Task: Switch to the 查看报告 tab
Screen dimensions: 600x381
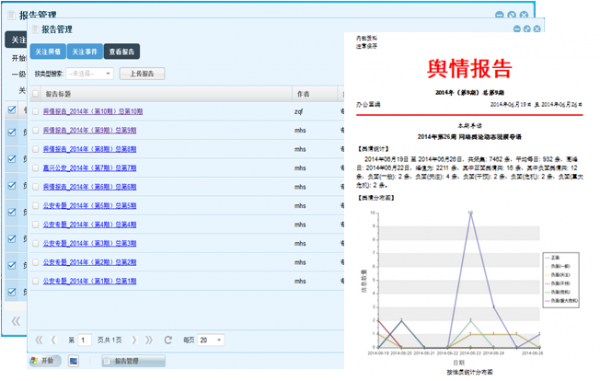Action: (122, 52)
